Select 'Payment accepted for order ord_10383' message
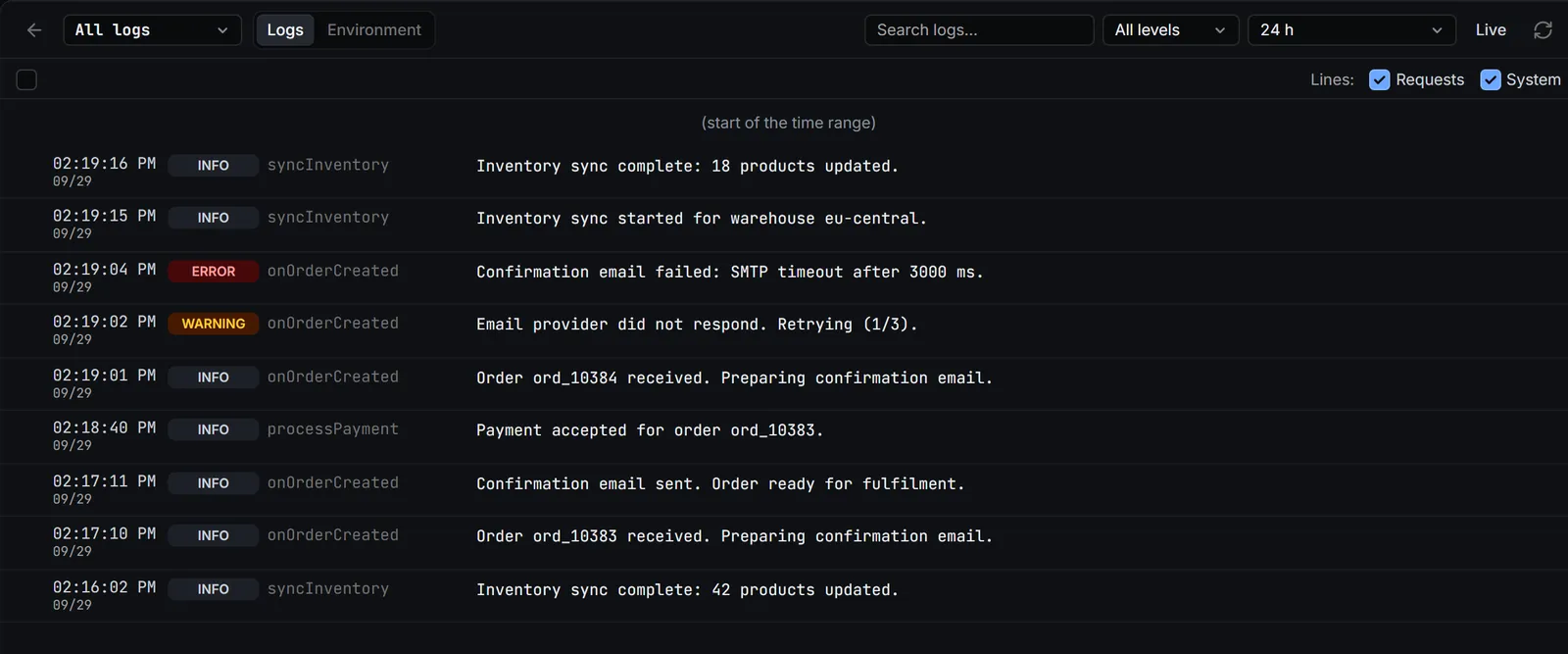Image resolution: width=1568 pixels, height=654 pixels. 650,430
